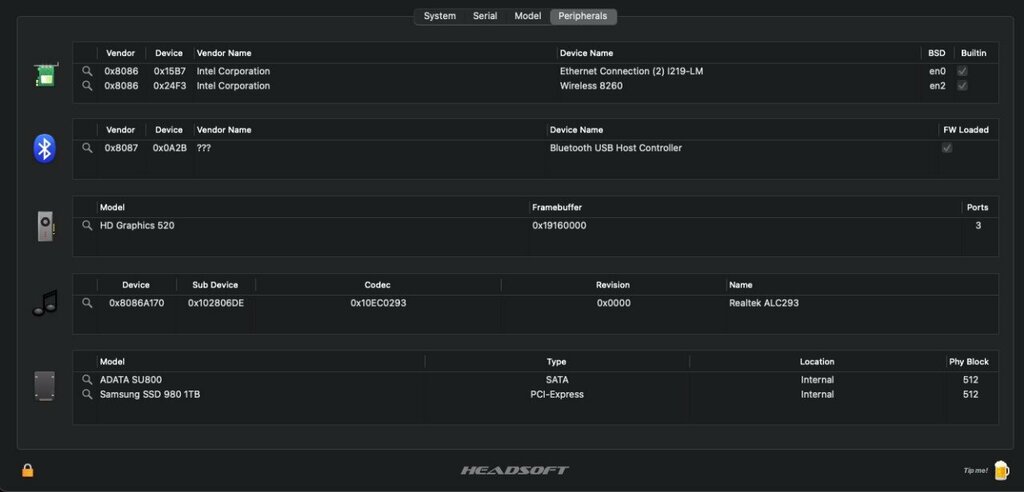This screenshot has width=1024, height=492.
Task: Click the magnifier icon beside Ethernet Connection I219-LM
Action: coord(87,71)
